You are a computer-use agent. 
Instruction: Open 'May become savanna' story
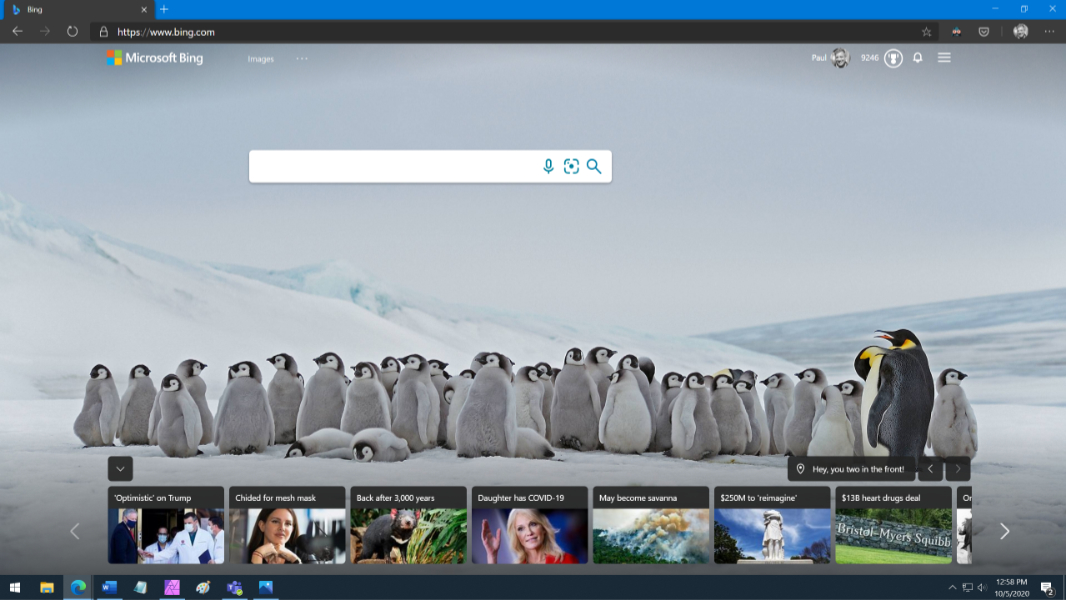tap(651, 525)
